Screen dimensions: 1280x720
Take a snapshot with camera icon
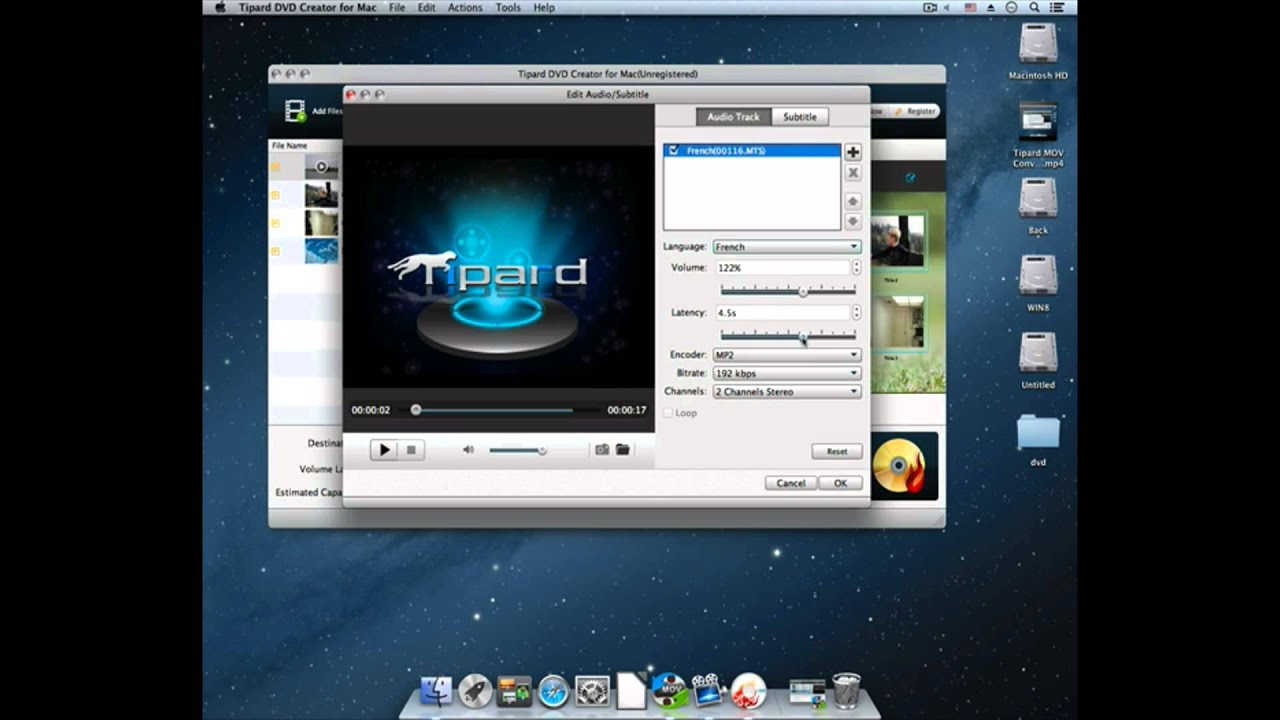pyautogui.click(x=602, y=450)
